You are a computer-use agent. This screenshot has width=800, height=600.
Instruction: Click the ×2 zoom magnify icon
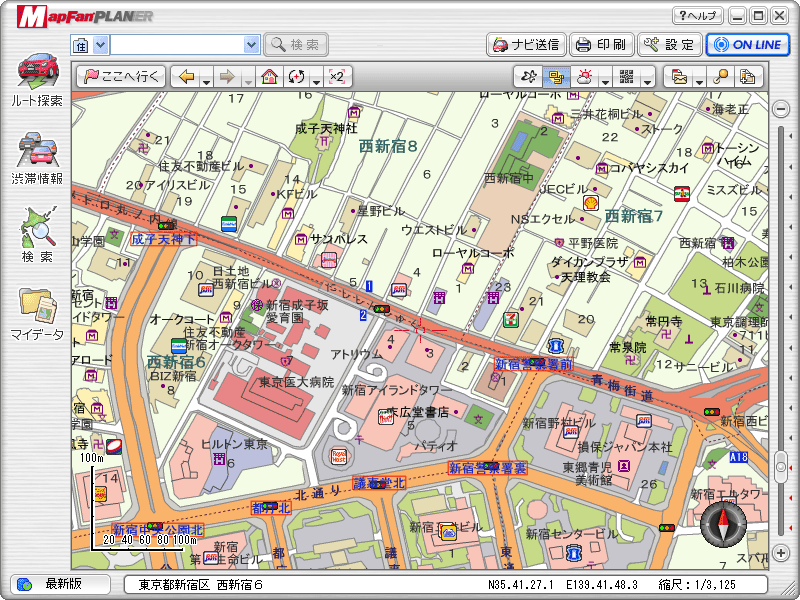click(x=337, y=77)
